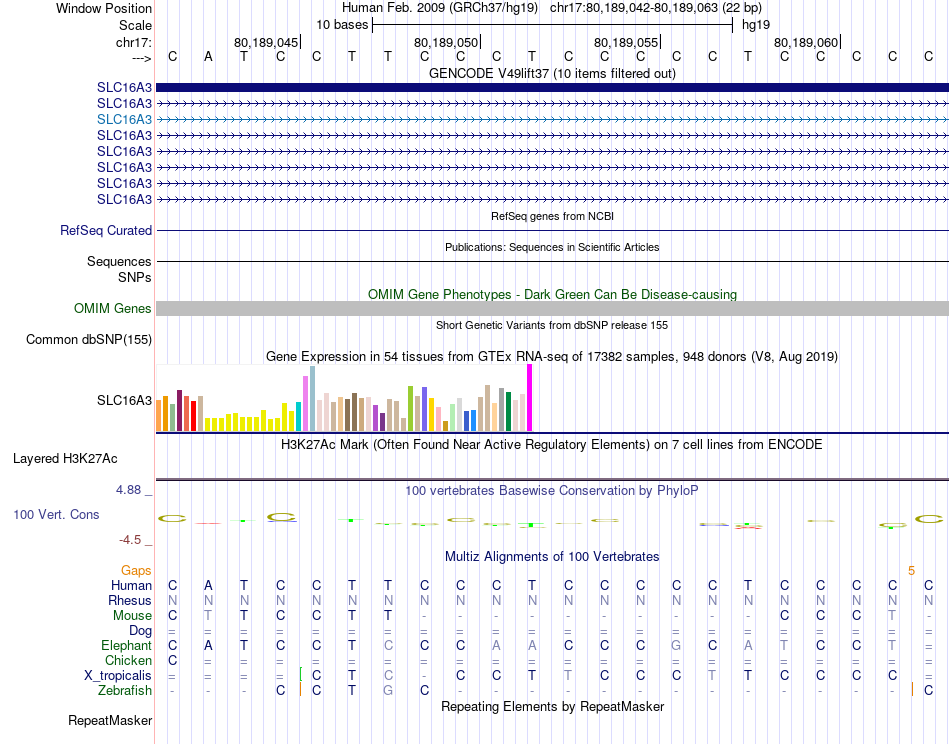Click the RefSeq Curated track label
Image resolution: width=950 pixels, height=744 pixels.
click(x=106, y=230)
